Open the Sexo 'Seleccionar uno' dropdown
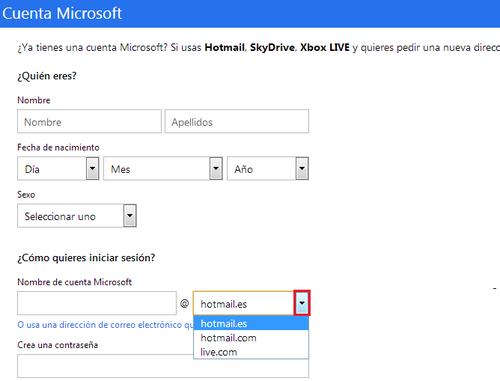The height and width of the screenshot is (381, 500). click(x=77, y=216)
